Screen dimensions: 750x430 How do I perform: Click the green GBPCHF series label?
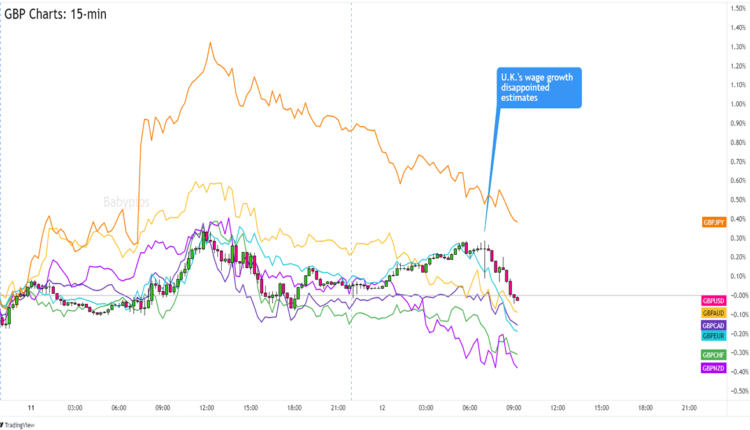714,355
